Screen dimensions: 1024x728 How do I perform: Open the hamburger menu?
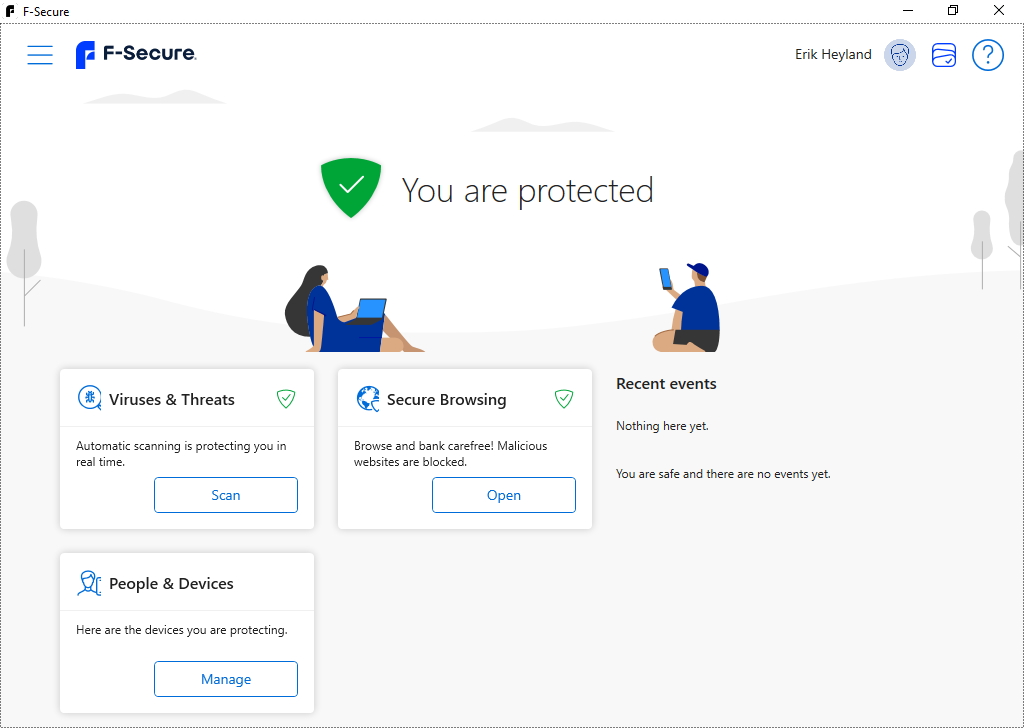point(40,55)
